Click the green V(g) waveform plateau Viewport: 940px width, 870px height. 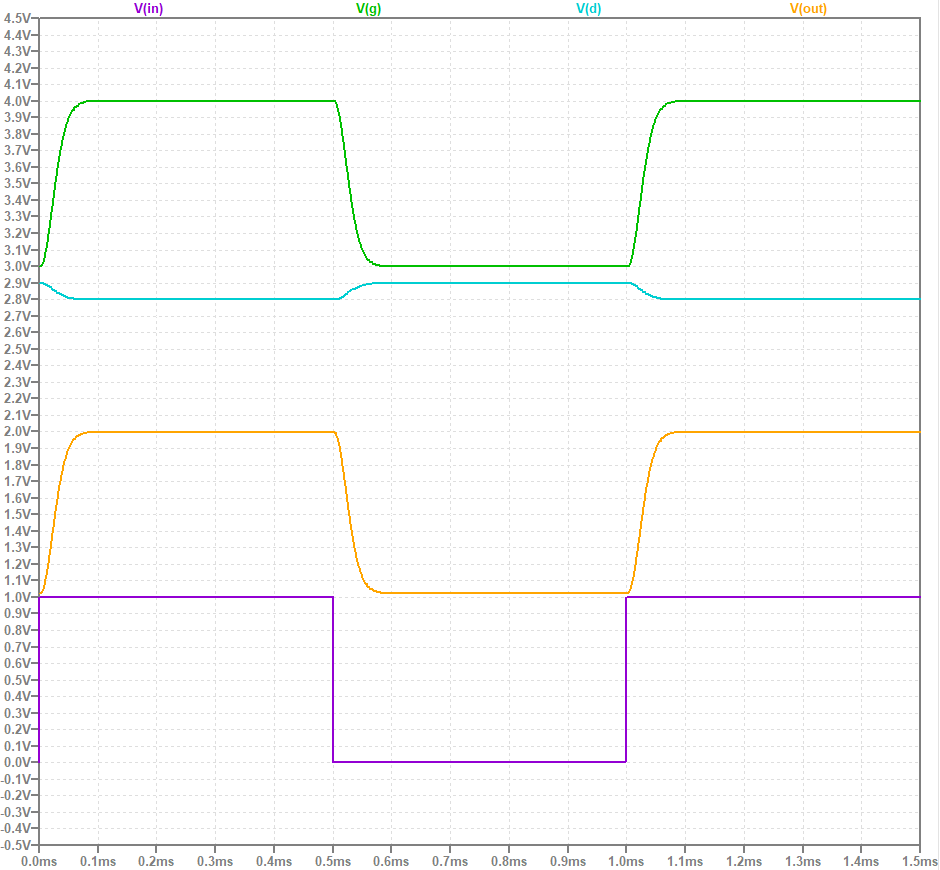click(200, 101)
